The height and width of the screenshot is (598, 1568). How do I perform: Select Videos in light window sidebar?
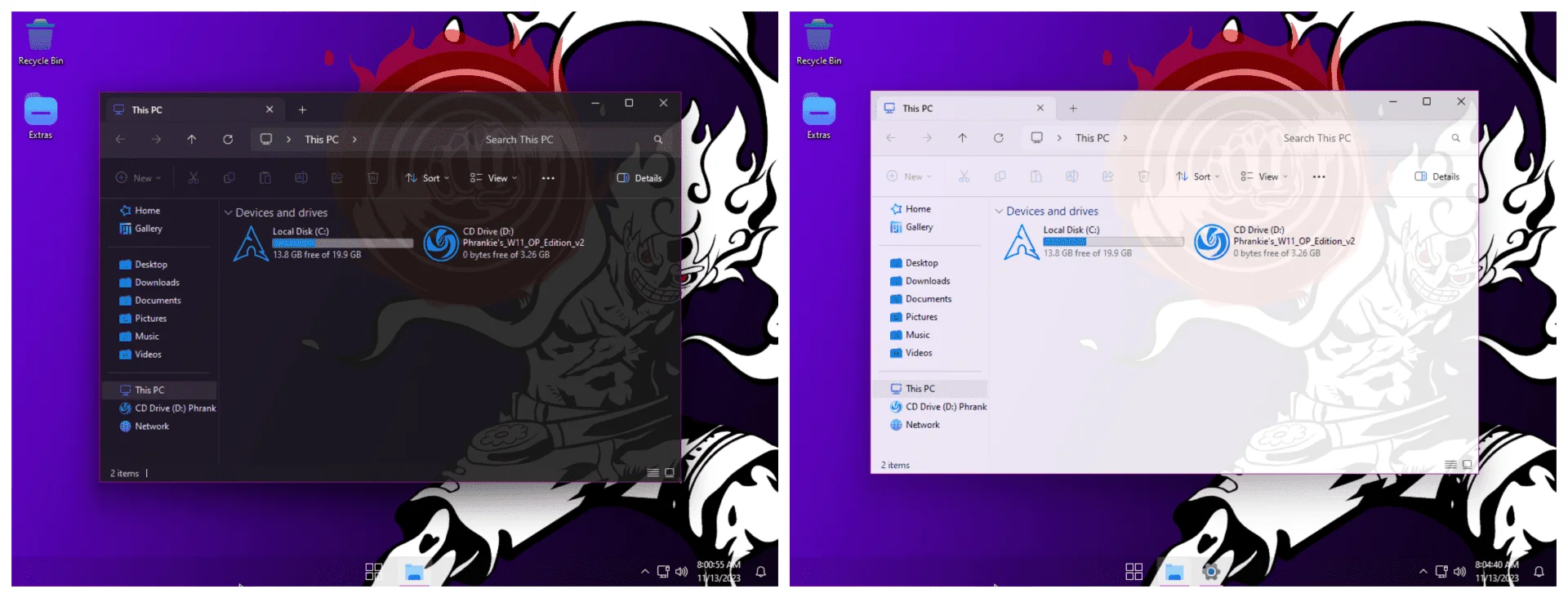click(x=911, y=353)
